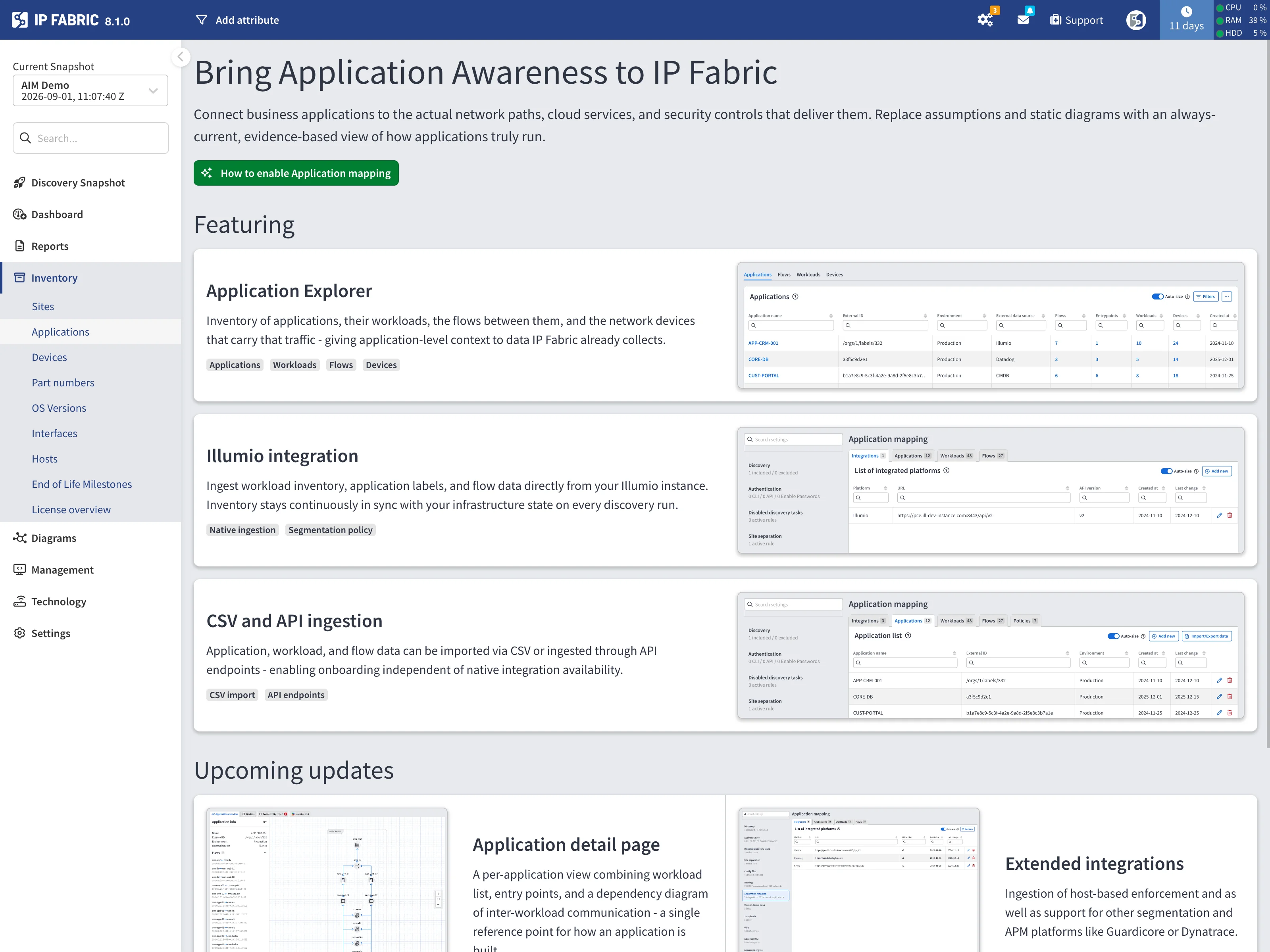Click the IP Fabric logo icon
1270x952 pixels.
[19, 20]
